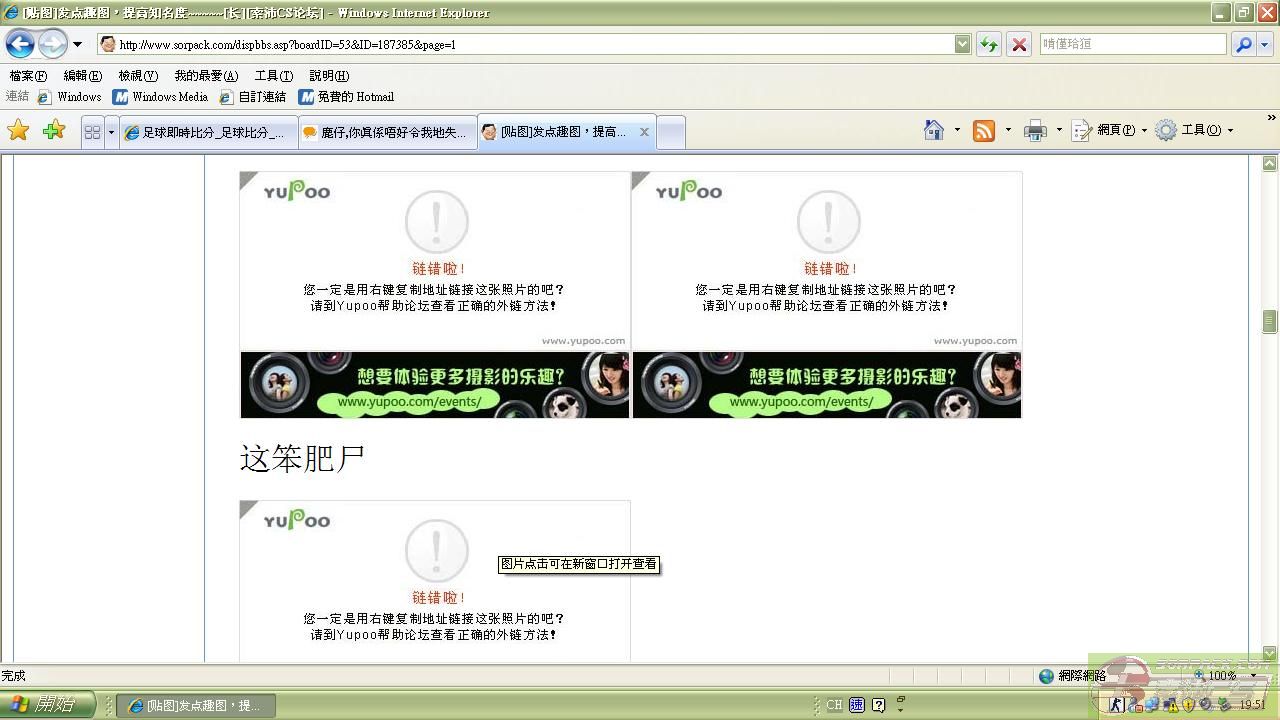Open the 網頁(P) page dropdown menu
This screenshot has height=720, width=1280.
[1109, 130]
